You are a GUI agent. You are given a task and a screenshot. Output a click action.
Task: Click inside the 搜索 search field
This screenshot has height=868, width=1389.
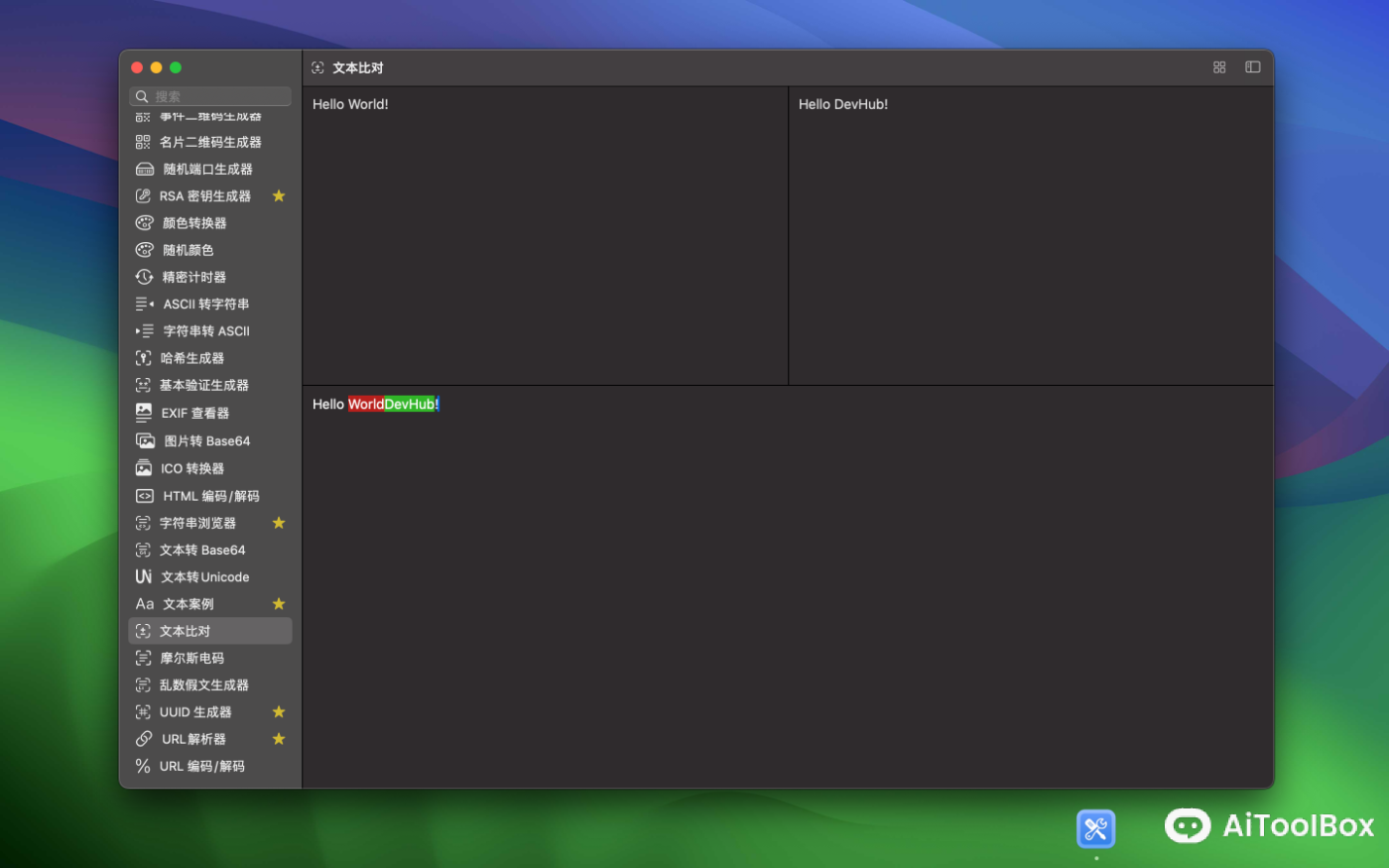click(x=209, y=96)
